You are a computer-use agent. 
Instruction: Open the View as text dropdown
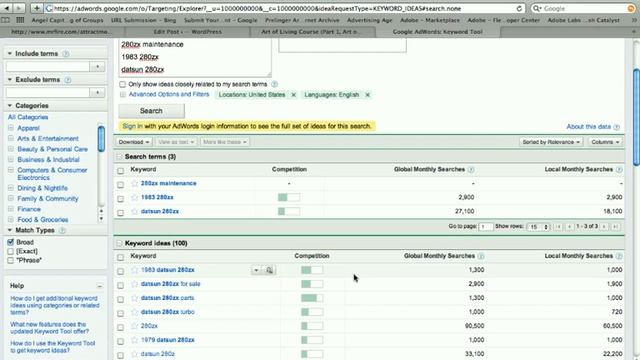(x=176, y=142)
